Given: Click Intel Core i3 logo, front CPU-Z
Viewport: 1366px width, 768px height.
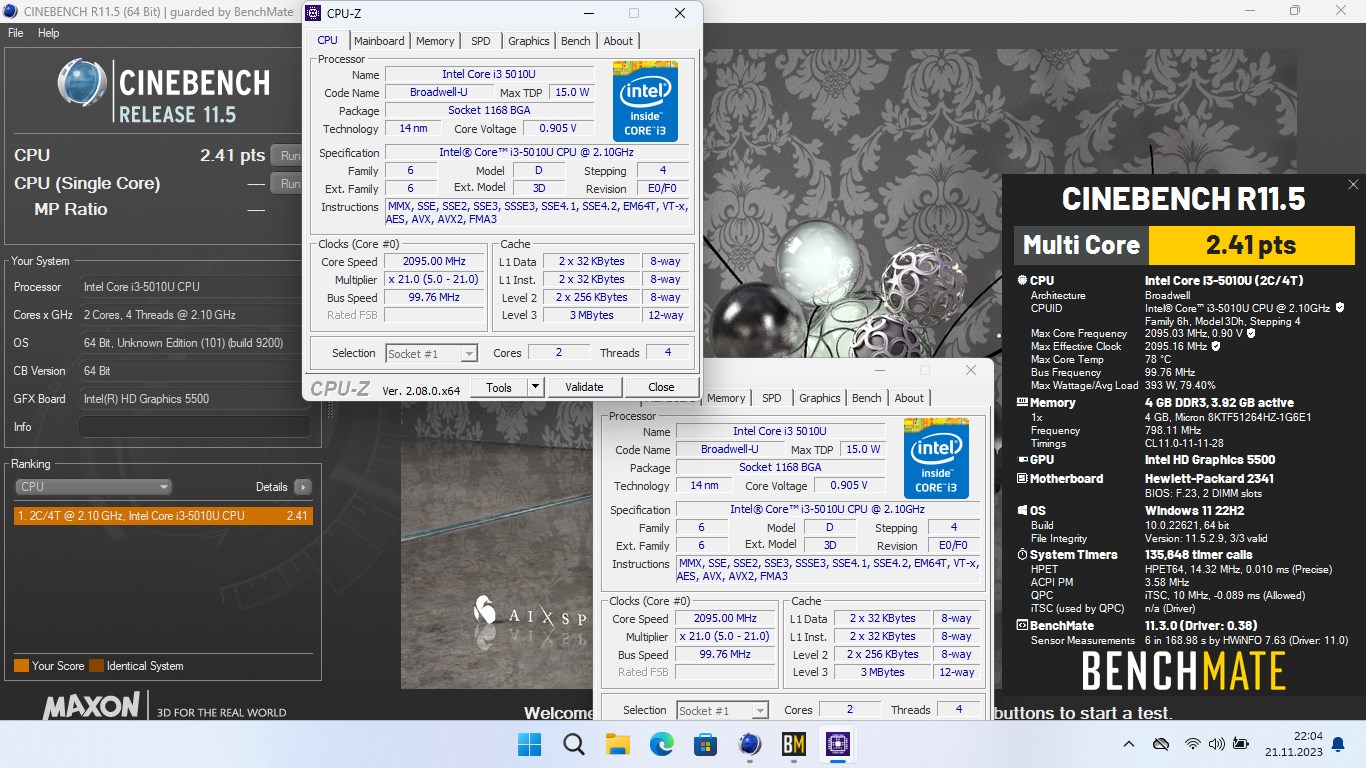Looking at the screenshot, I should (x=645, y=102).
